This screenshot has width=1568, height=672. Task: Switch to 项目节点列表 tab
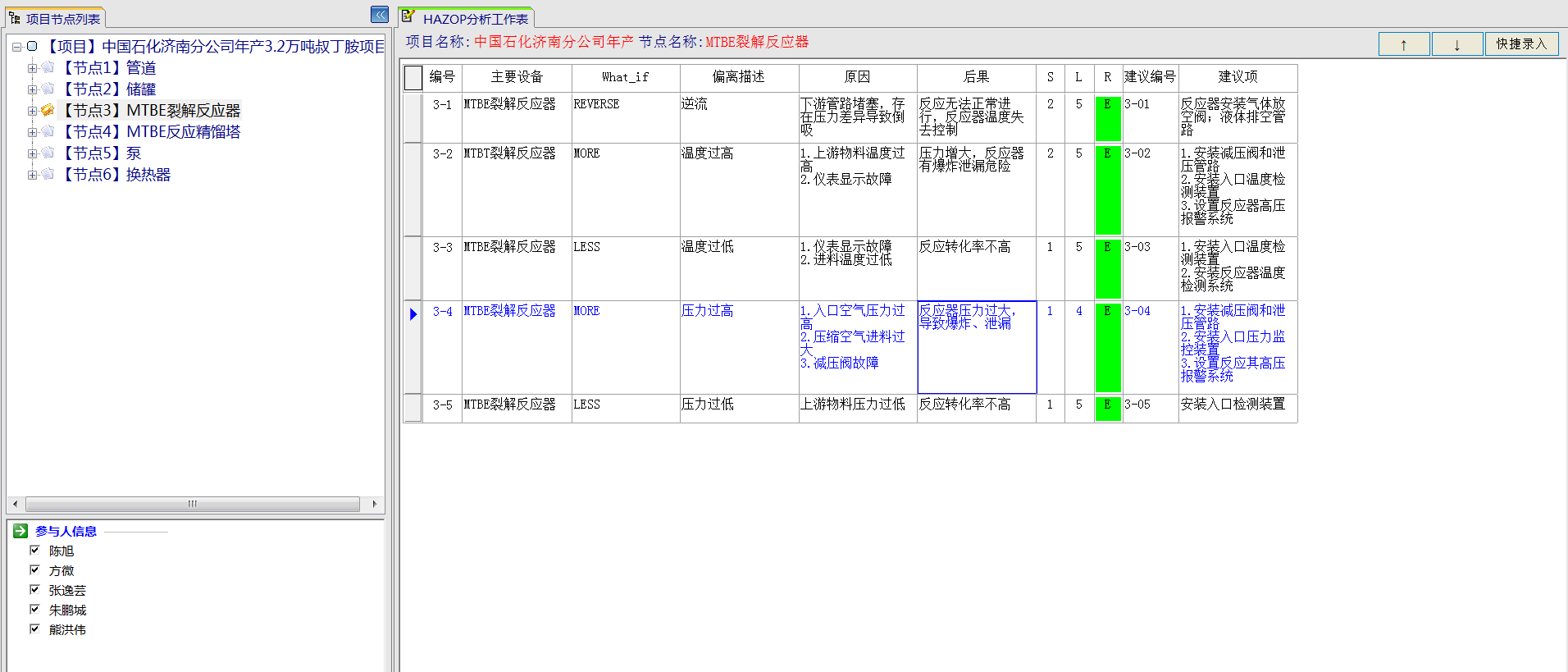55,18
